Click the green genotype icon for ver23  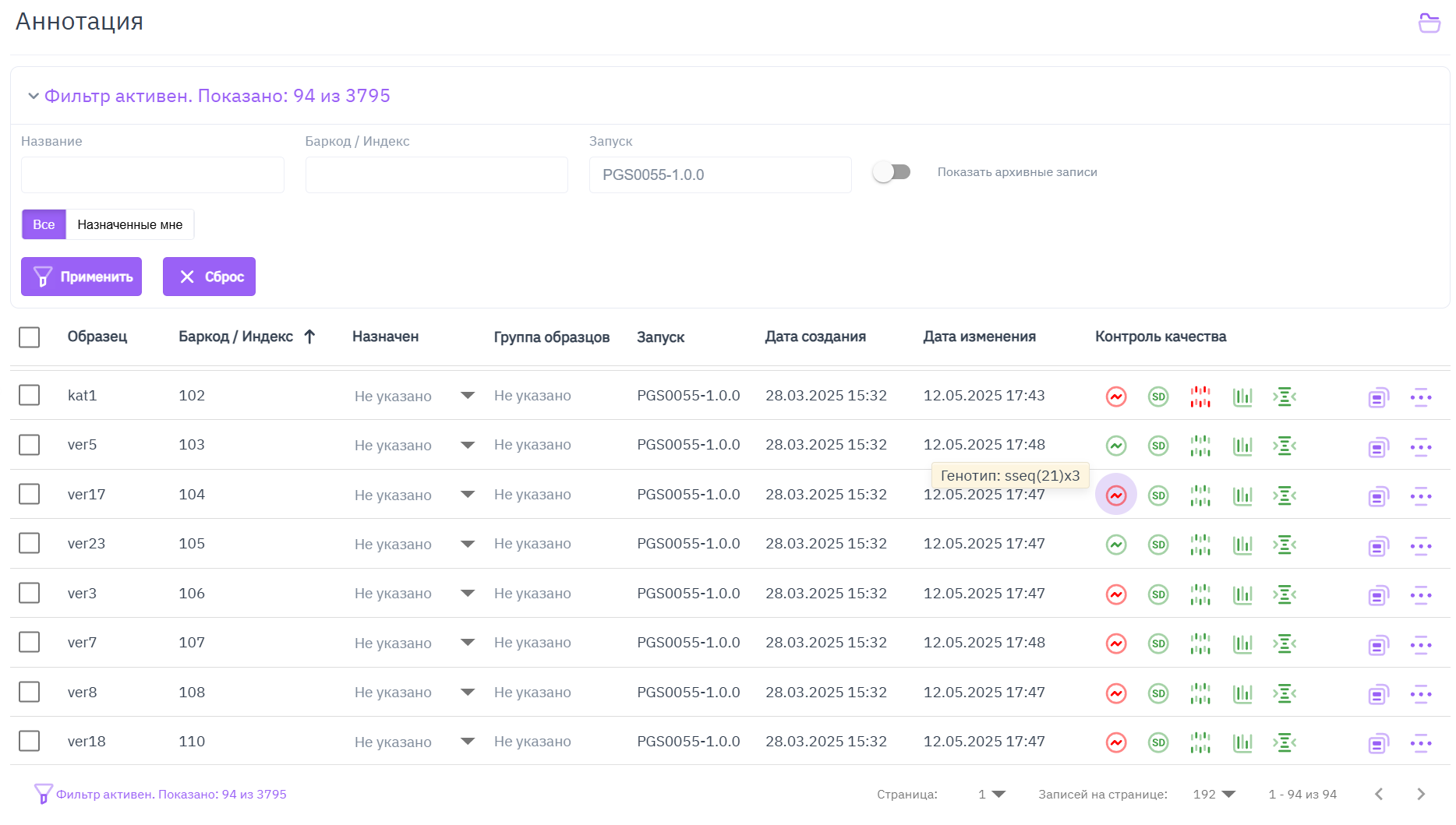point(1116,545)
